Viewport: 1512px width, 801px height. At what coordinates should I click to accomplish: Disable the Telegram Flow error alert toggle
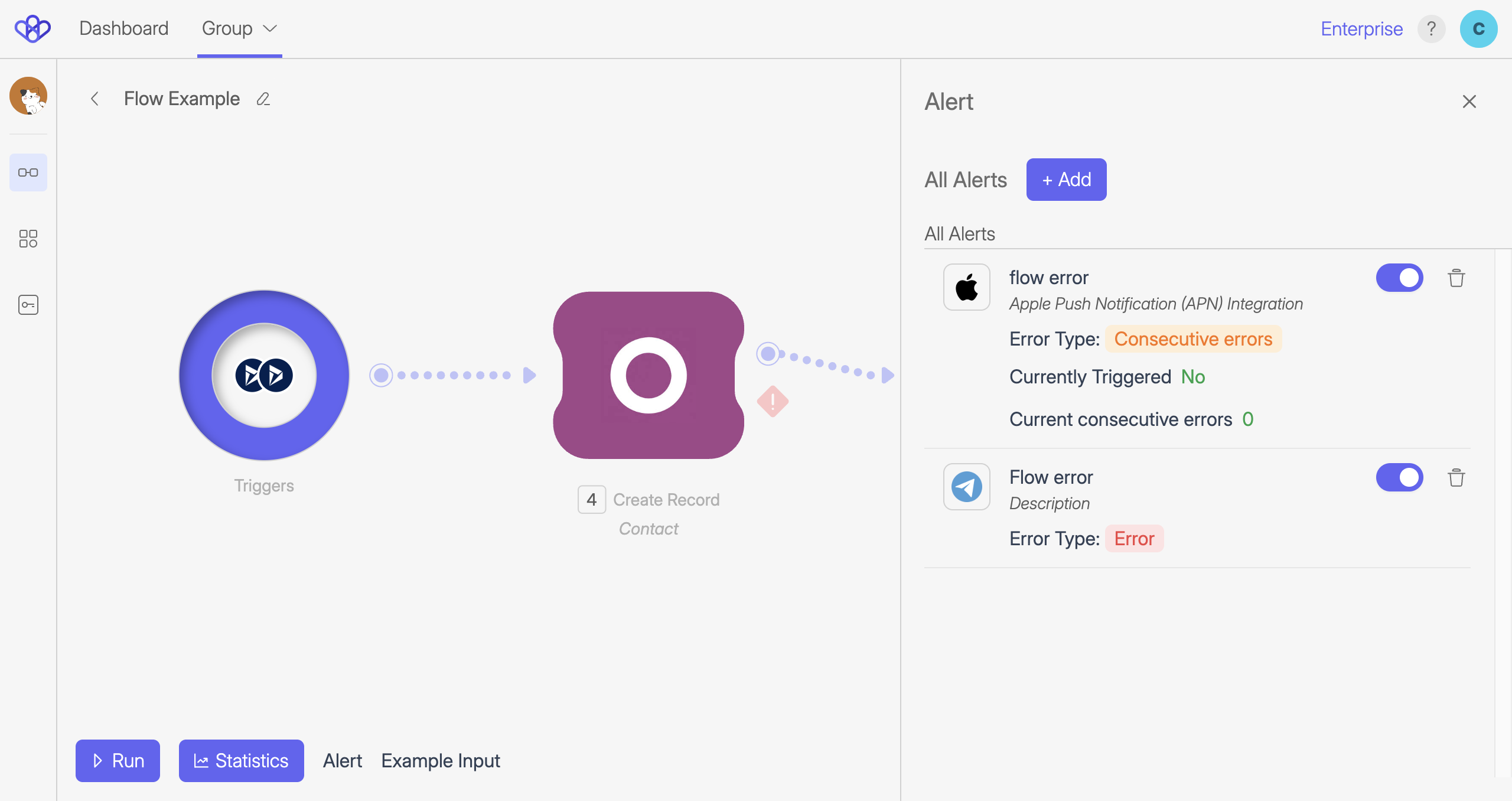coord(1399,477)
